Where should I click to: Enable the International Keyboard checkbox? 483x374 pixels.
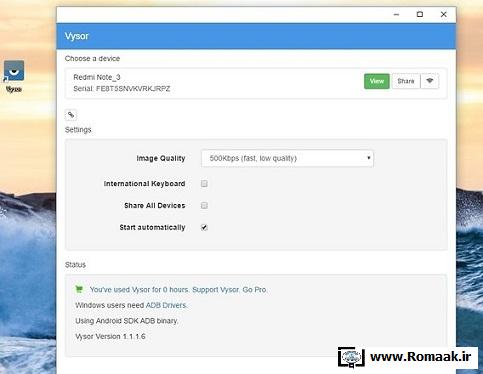[204, 184]
